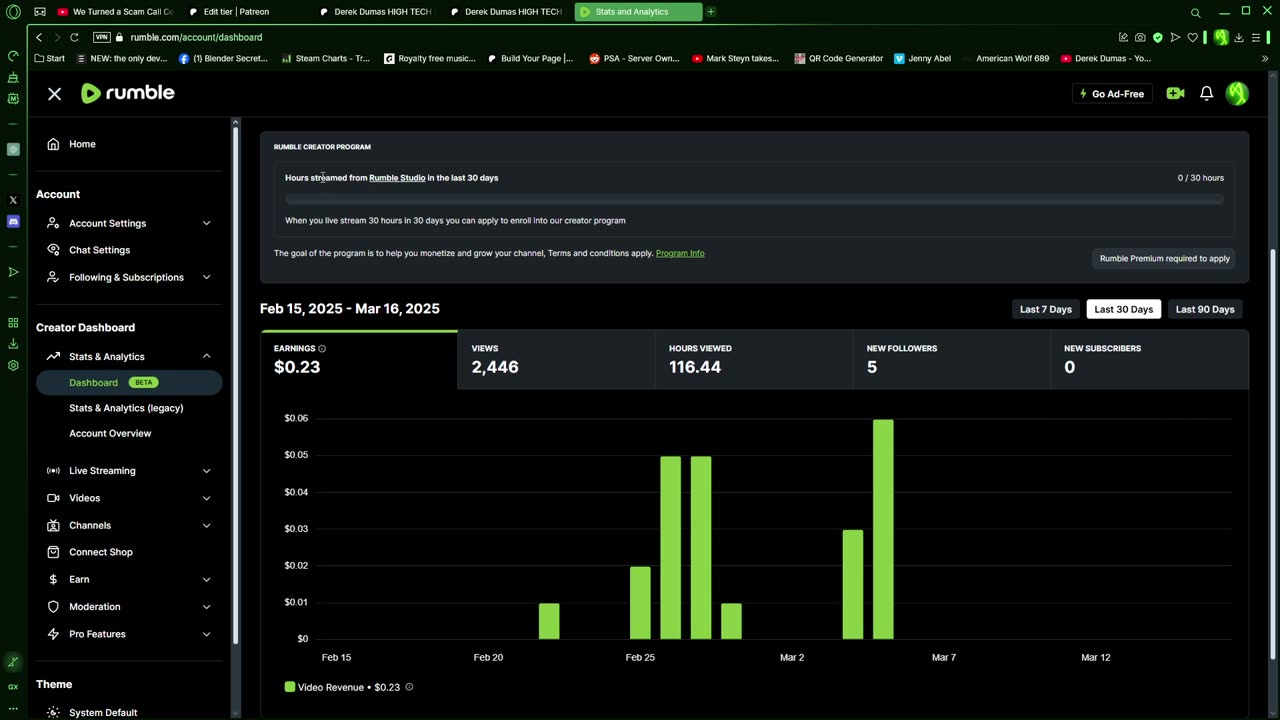This screenshot has width=1280, height=720.
Task: Open browser tab search magnifier
Action: 1195,12
